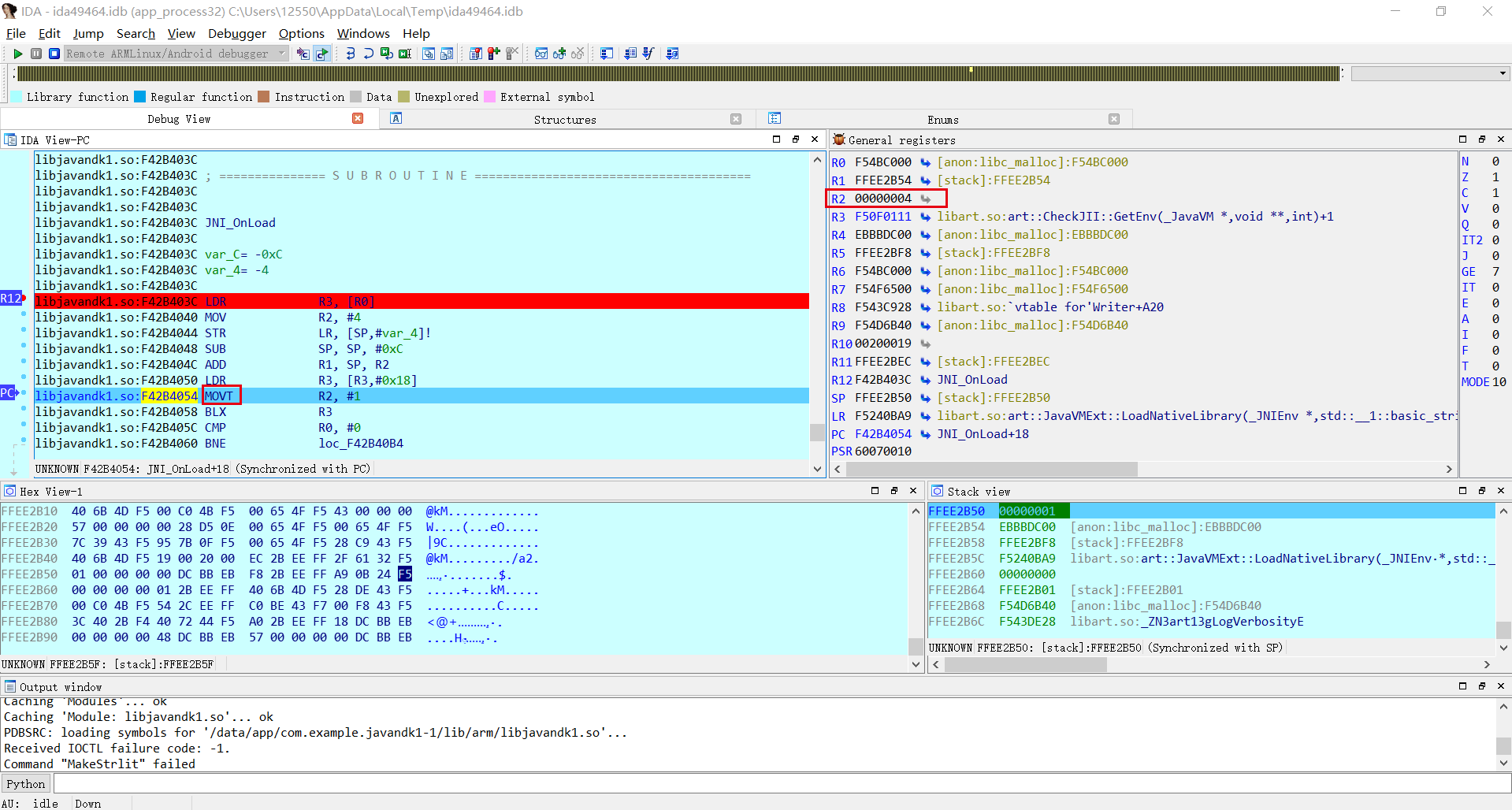The width and height of the screenshot is (1512, 810).
Task: Close the Structures tab
Action: point(736,119)
